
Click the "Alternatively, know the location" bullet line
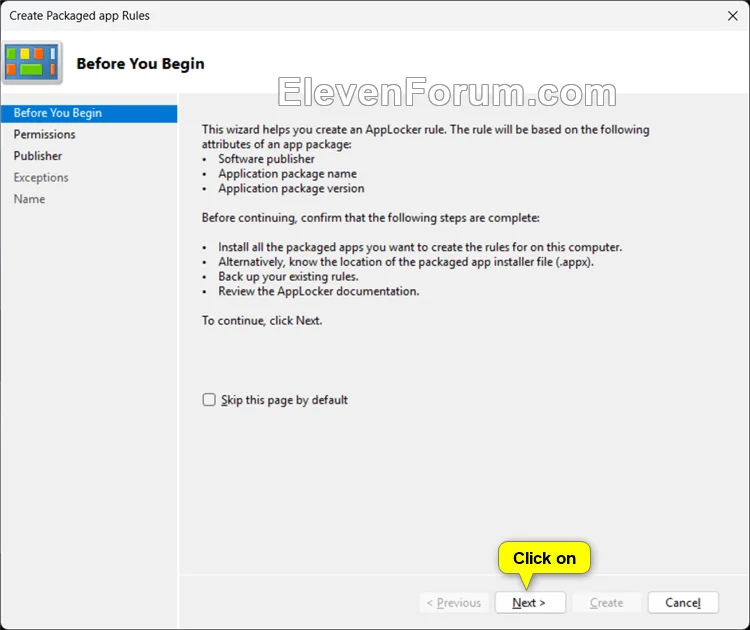406,262
